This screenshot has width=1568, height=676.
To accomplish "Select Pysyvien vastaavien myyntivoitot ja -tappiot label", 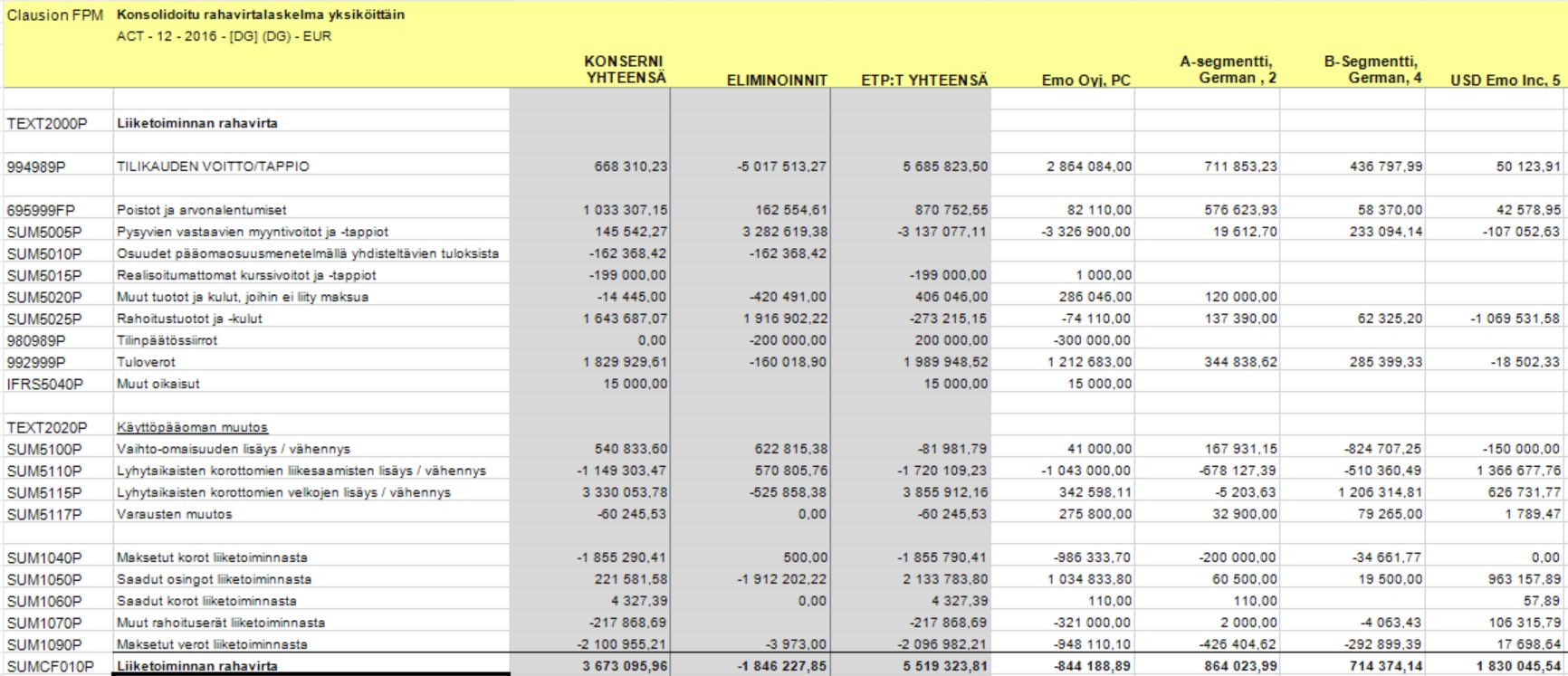I will point(253,232).
